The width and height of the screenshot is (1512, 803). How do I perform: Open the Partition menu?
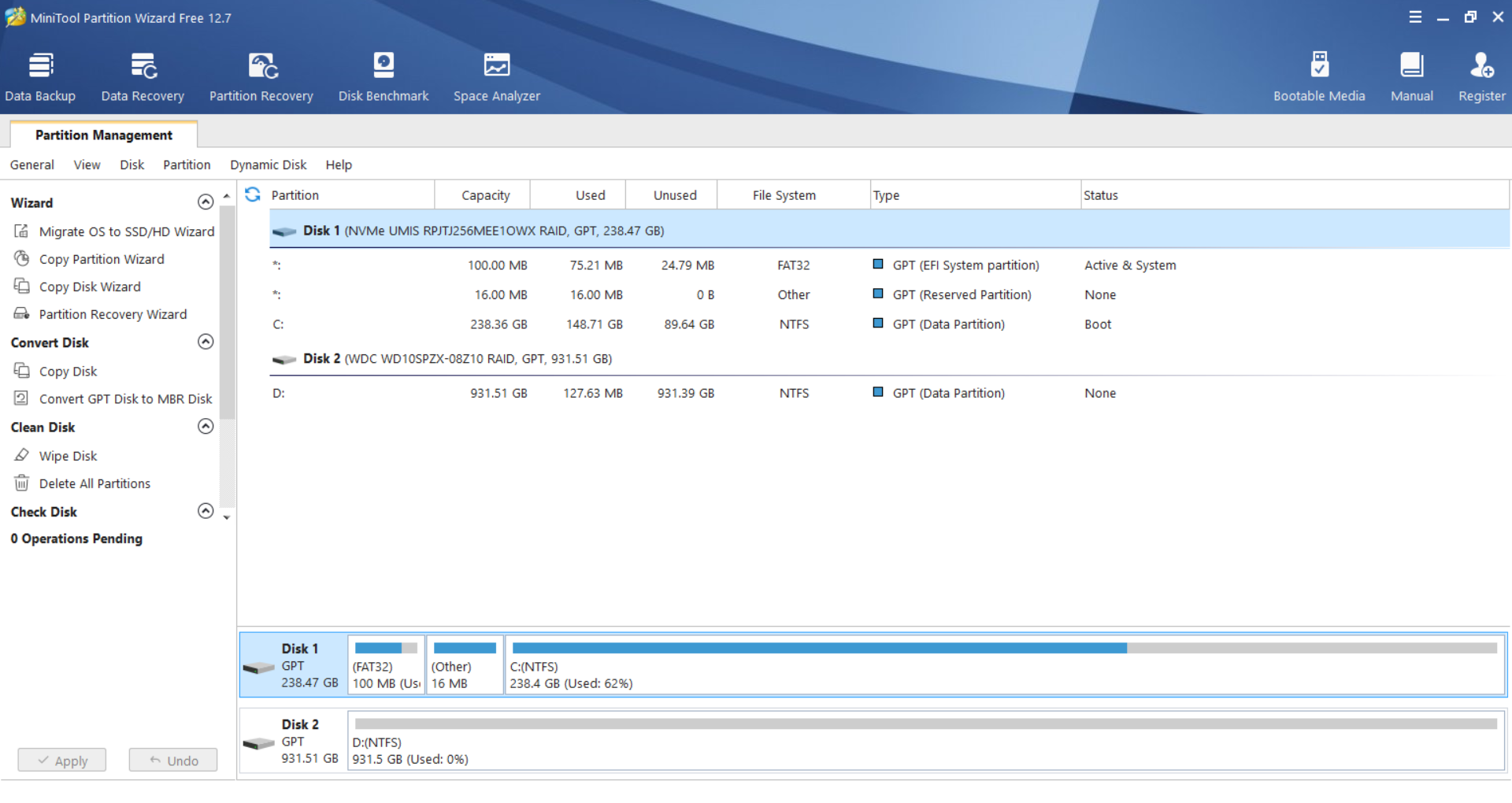click(187, 165)
